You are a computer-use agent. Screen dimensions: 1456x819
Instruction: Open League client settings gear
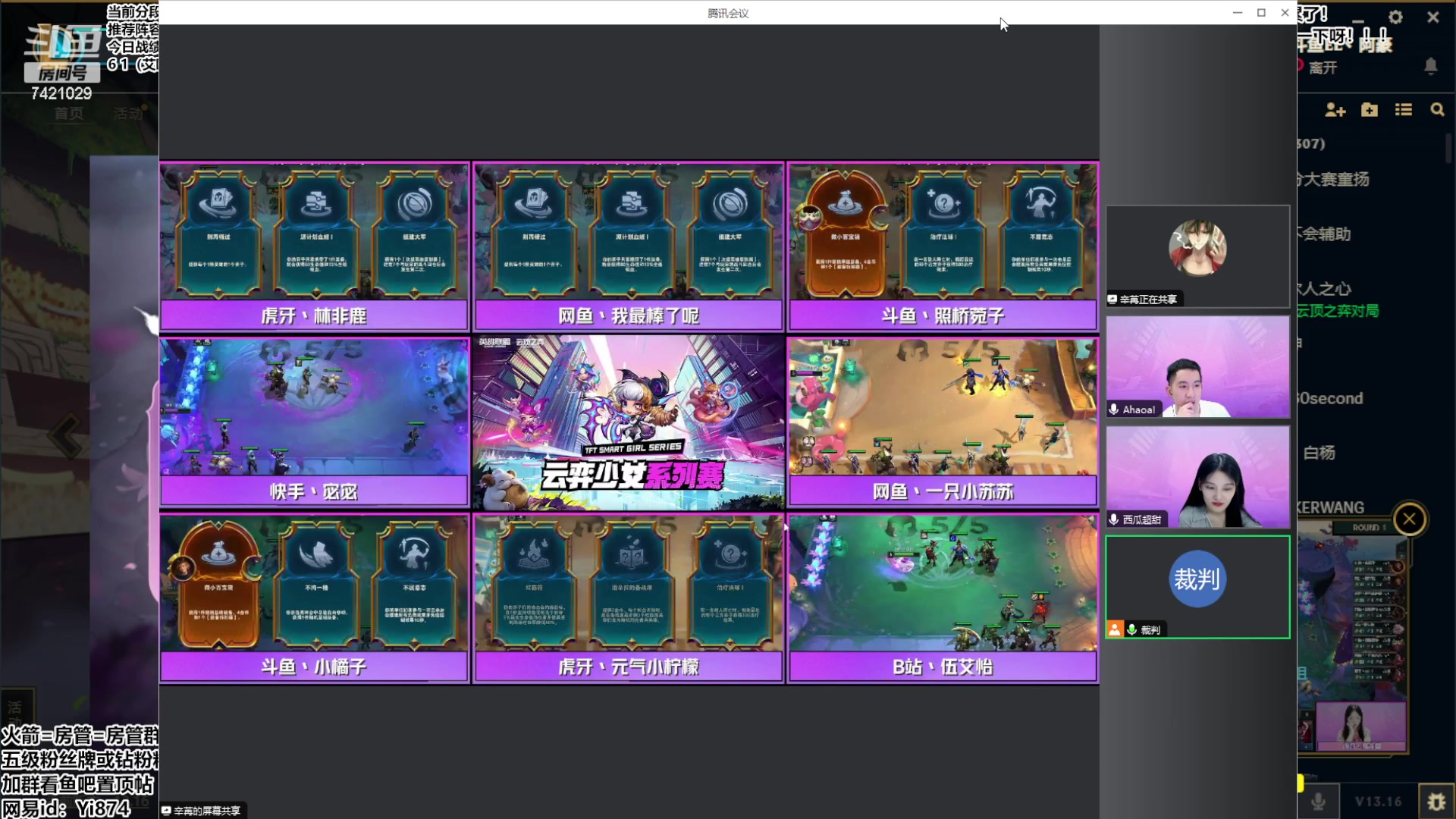1395,17
